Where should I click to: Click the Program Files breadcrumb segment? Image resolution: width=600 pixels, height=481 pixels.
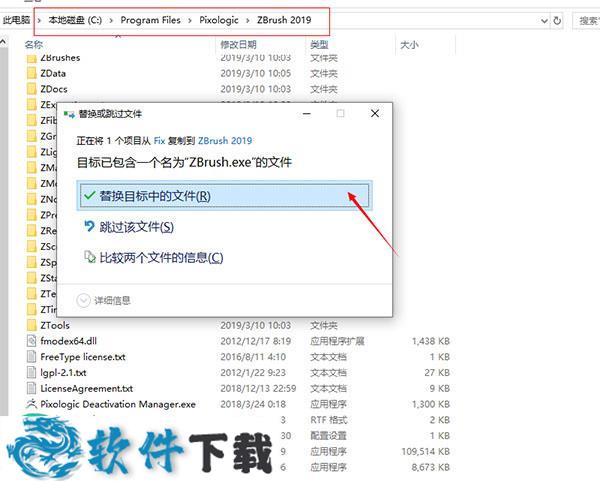click(150, 20)
